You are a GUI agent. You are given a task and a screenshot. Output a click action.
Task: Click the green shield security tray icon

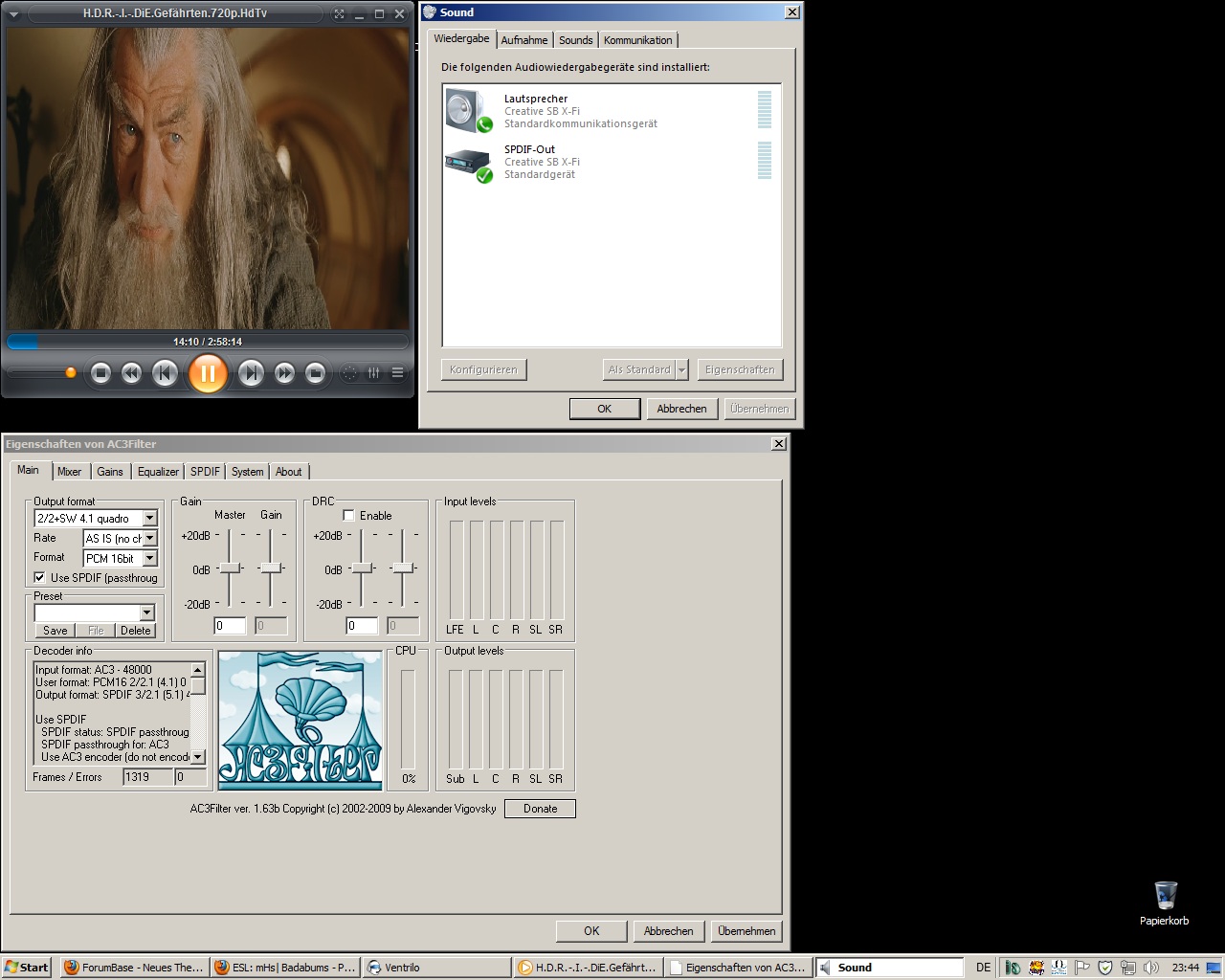pos(1105,968)
